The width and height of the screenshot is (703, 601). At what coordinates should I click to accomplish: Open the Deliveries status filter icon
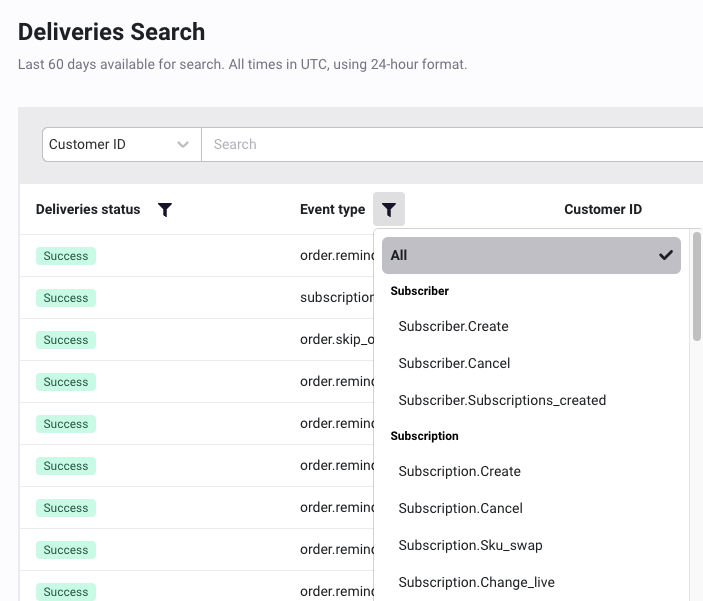165,209
